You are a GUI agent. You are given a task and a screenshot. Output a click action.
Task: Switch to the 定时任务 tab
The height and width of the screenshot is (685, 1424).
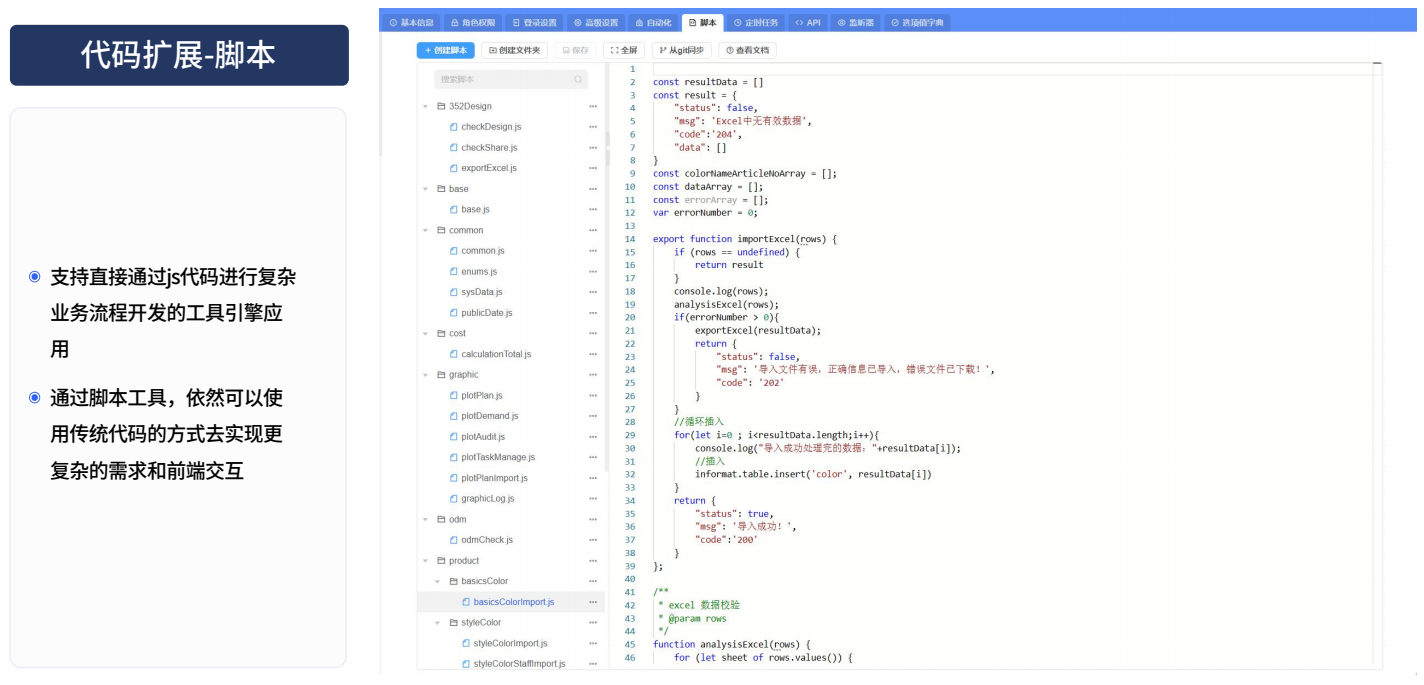pos(755,22)
